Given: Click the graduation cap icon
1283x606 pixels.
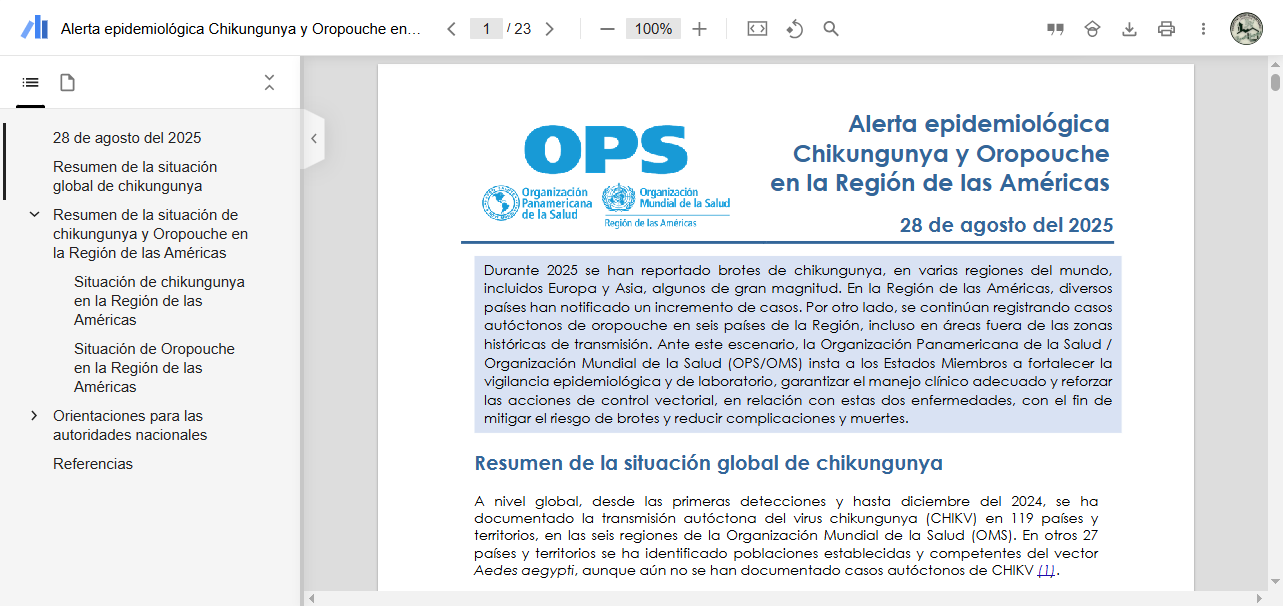Looking at the screenshot, I should [x=1092, y=29].
